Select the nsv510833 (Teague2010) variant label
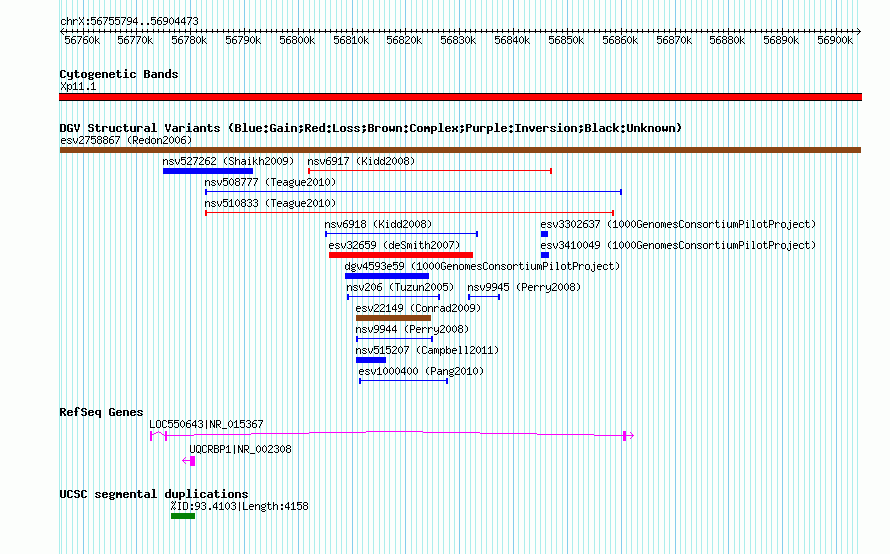Image resolution: width=890 pixels, height=554 pixels. (270, 203)
